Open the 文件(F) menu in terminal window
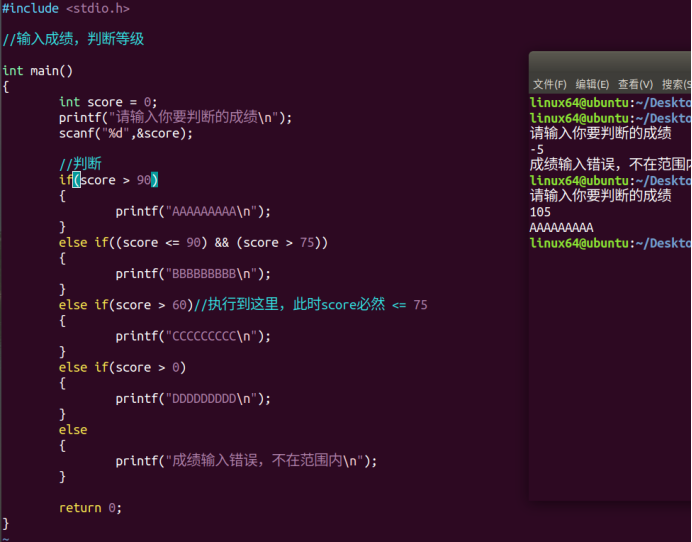 click(x=549, y=84)
